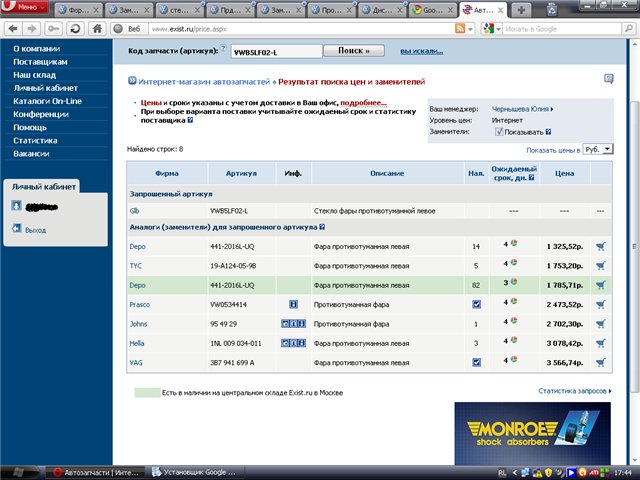Open the RSS feed dropdown arrow
This screenshot has height=480, width=640.
[x=470, y=29]
